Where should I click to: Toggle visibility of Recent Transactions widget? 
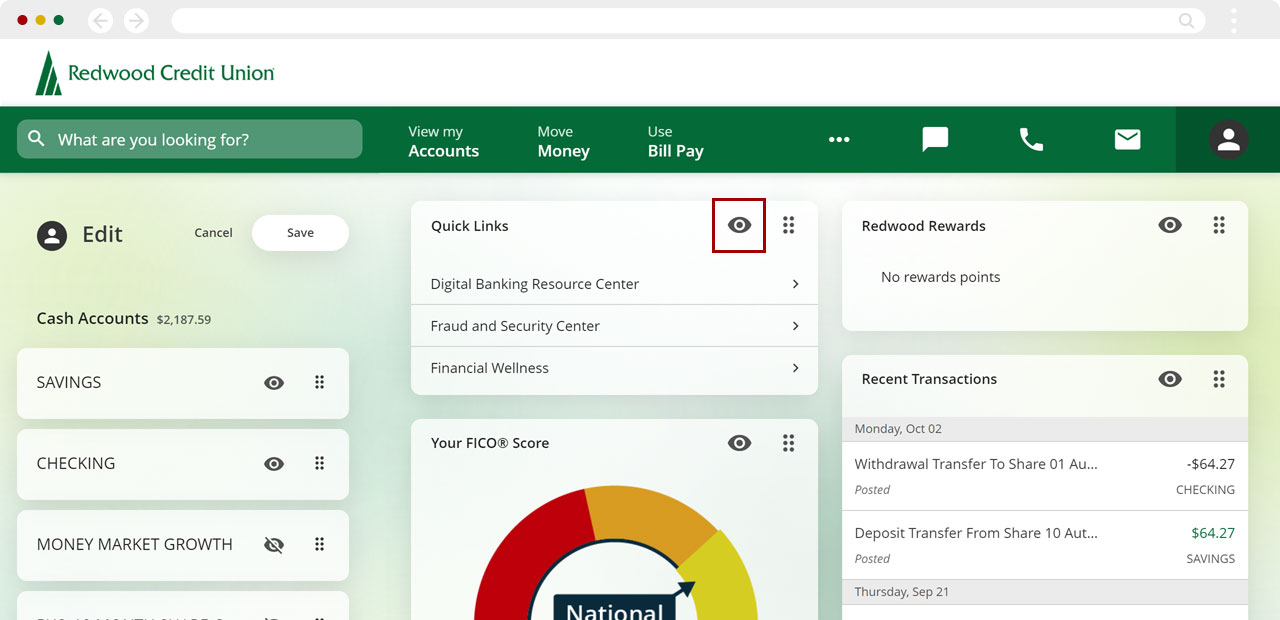pyautogui.click(x=1170, y=379)
